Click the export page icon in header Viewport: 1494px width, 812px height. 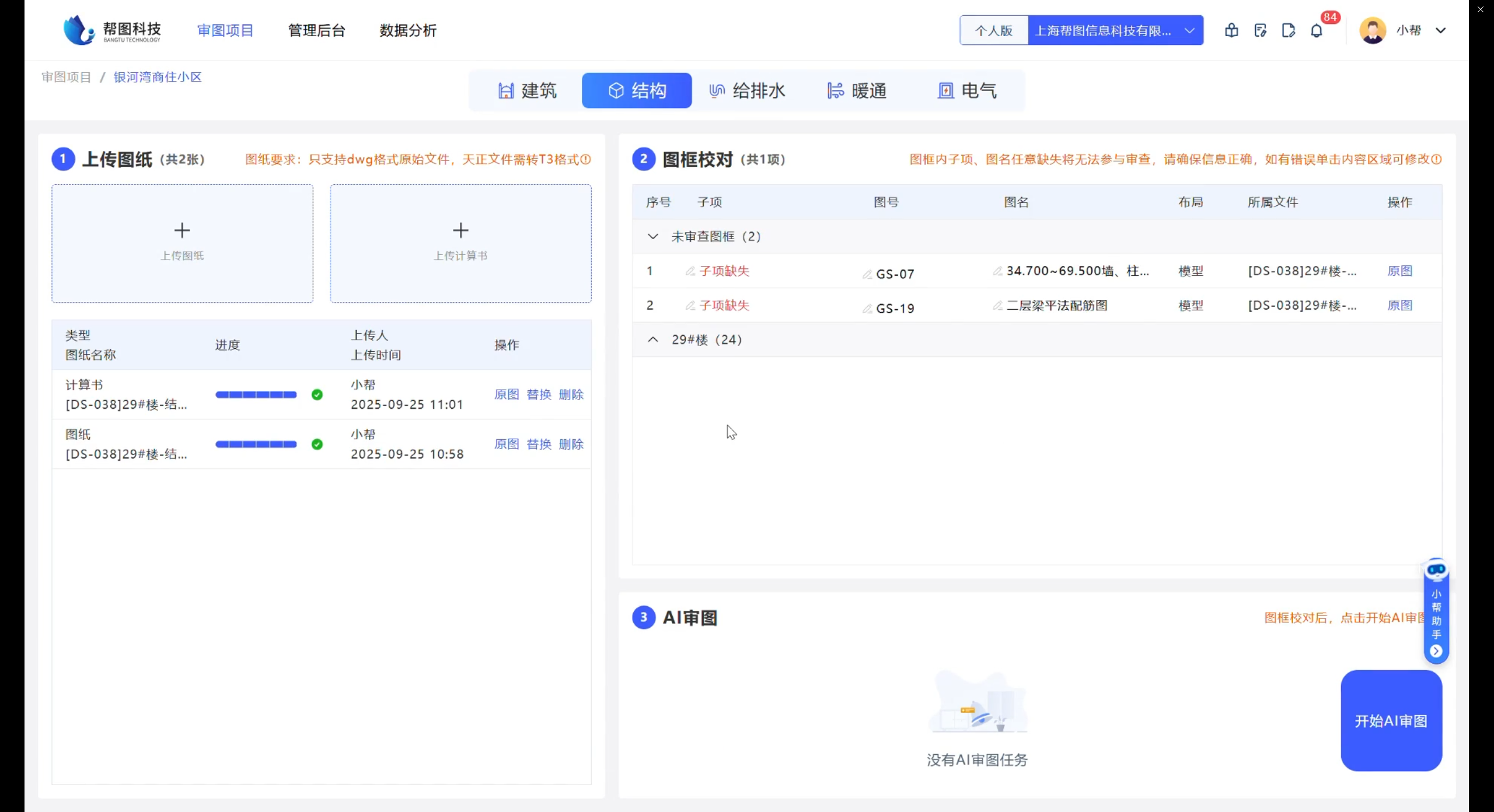click(1288, 30)
